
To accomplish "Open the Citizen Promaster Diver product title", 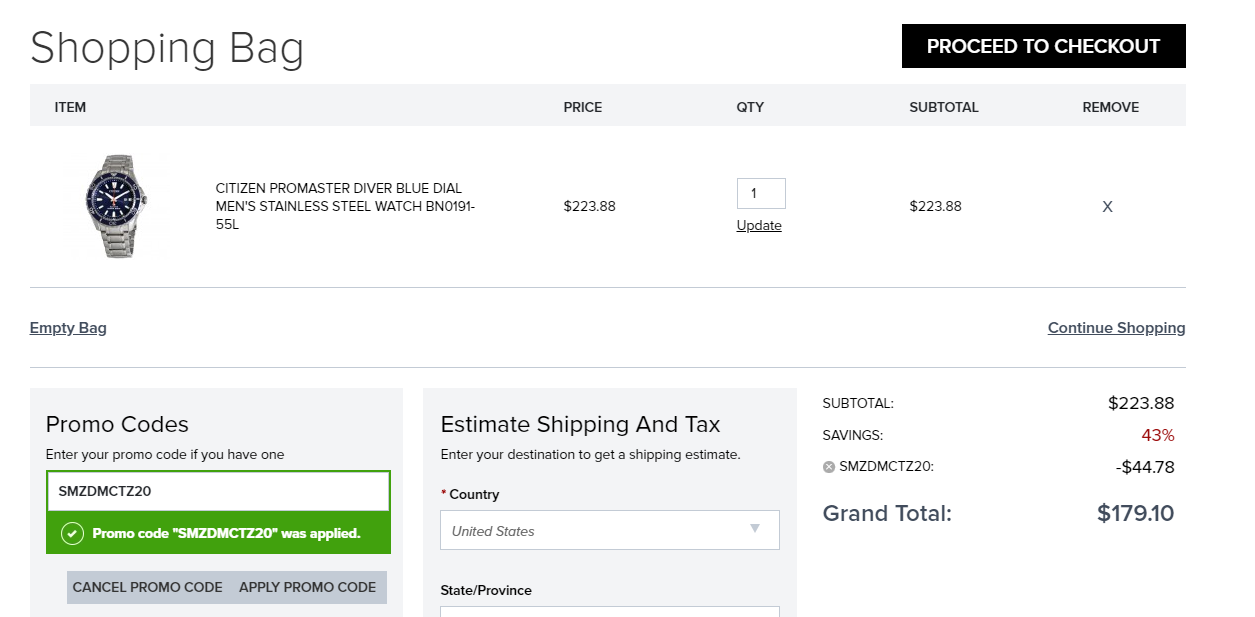I will [345, 206].
